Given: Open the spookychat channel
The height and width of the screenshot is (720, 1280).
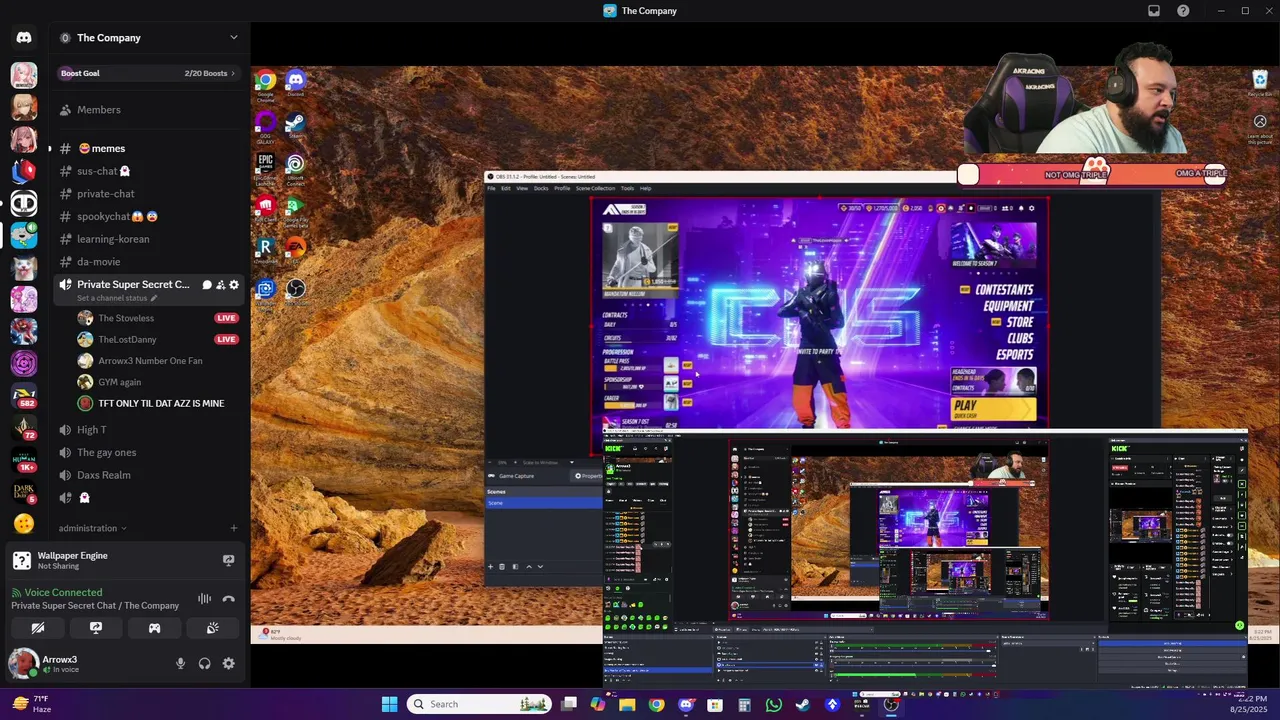Looking at the screenshot, I should 150,217.
